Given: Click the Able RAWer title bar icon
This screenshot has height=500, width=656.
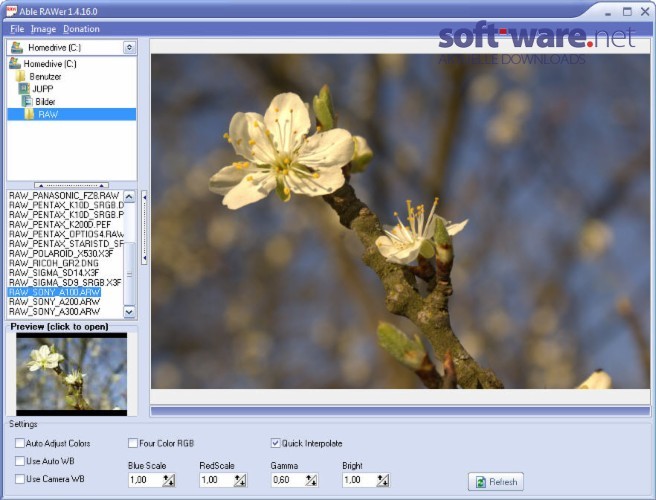Looking at the screenshot, I should (x=11, y=10).
